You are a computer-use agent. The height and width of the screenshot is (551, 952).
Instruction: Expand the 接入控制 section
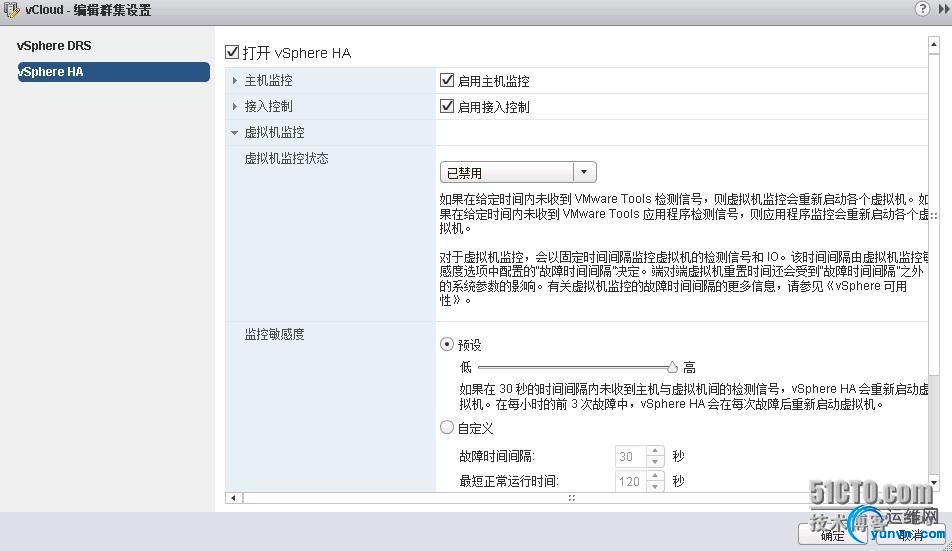click(x=235, y=106)
